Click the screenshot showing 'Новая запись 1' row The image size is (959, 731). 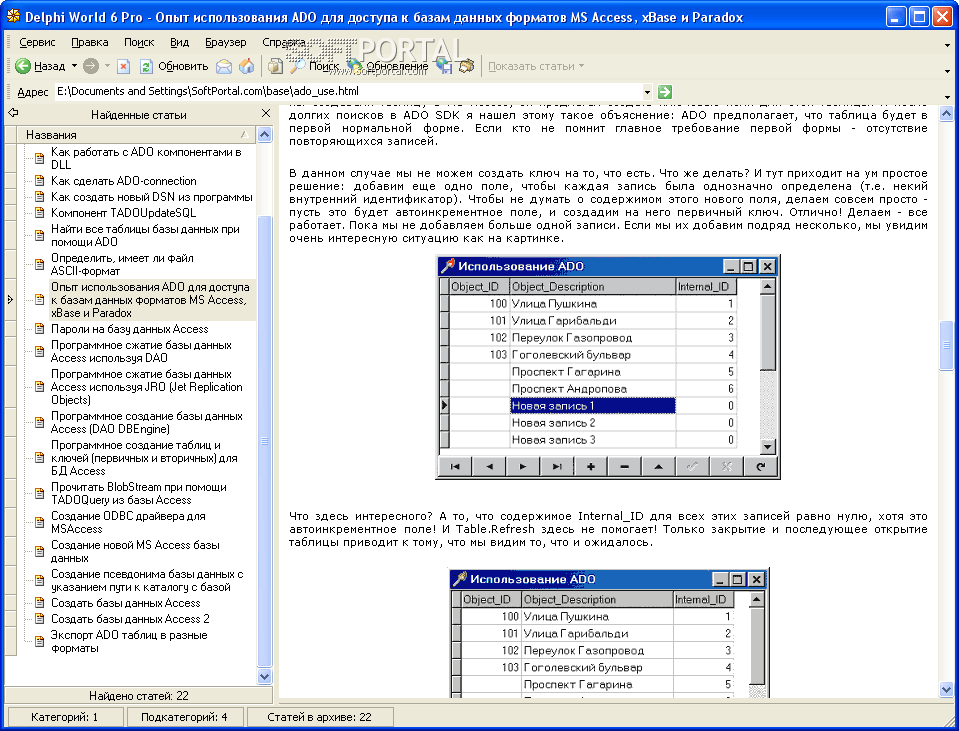click(608, 367)
